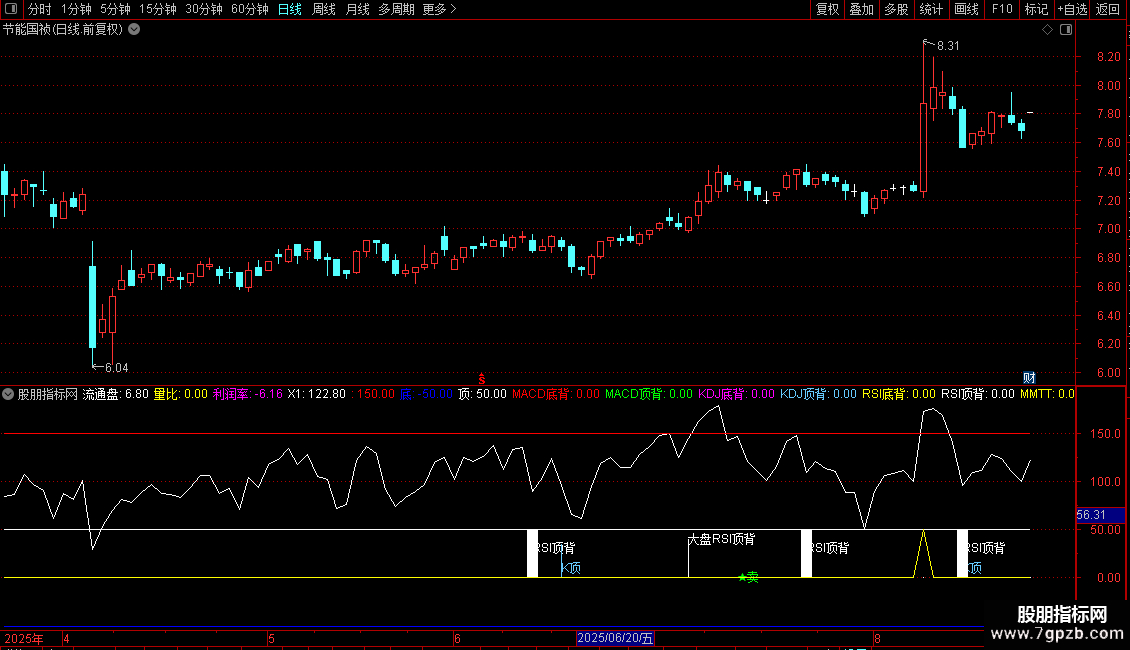The width and height of the screenshot is (1130, 650).
Task: Switch to 月线 monthly chart
Action: (x=357, y=9)
